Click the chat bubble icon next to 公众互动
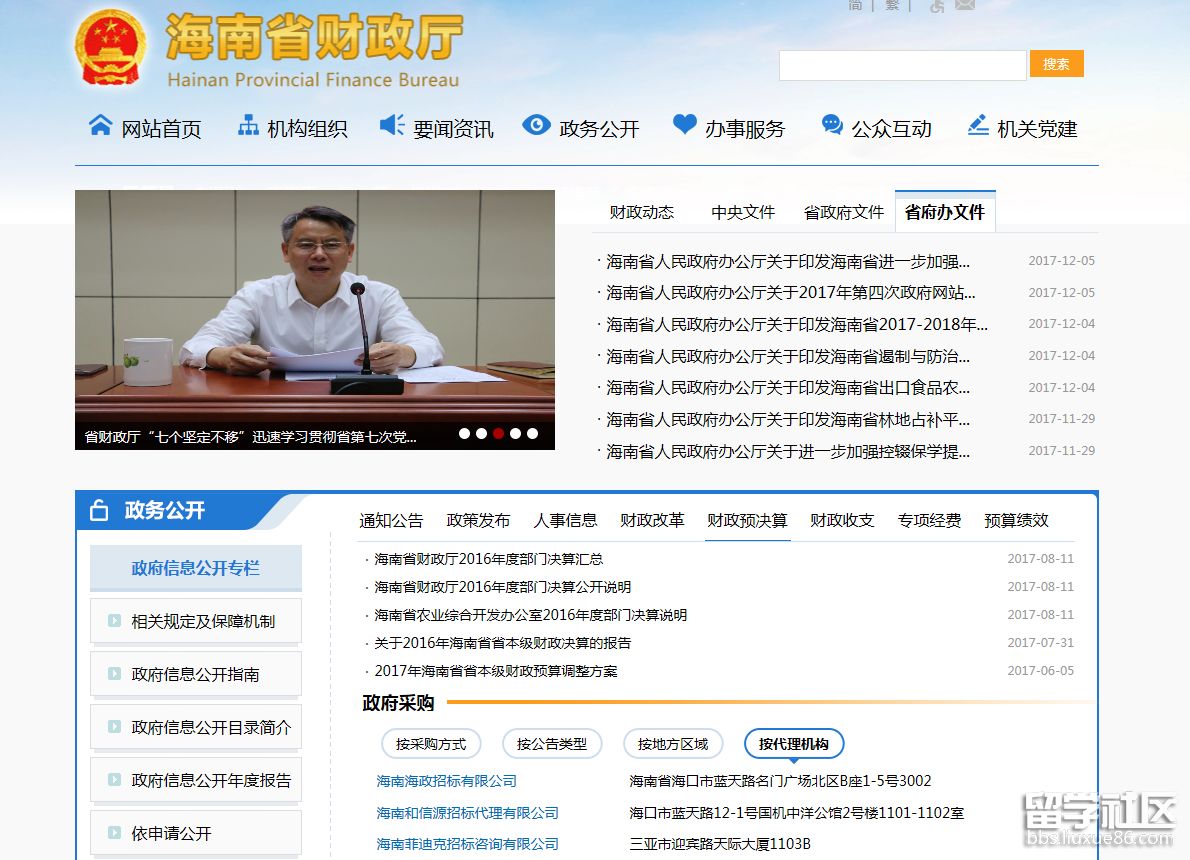The width and height of the screenshot is (1190, 860). pyautogui.click(x=831, y=124)
